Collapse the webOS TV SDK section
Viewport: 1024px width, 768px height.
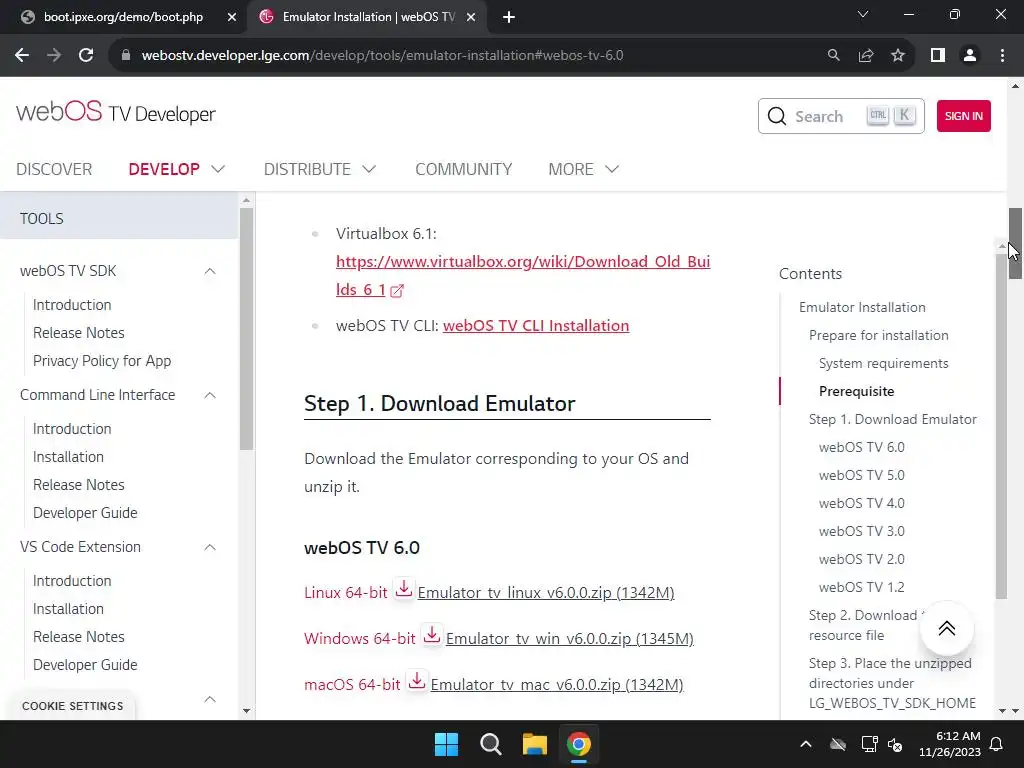pos(210,271)
